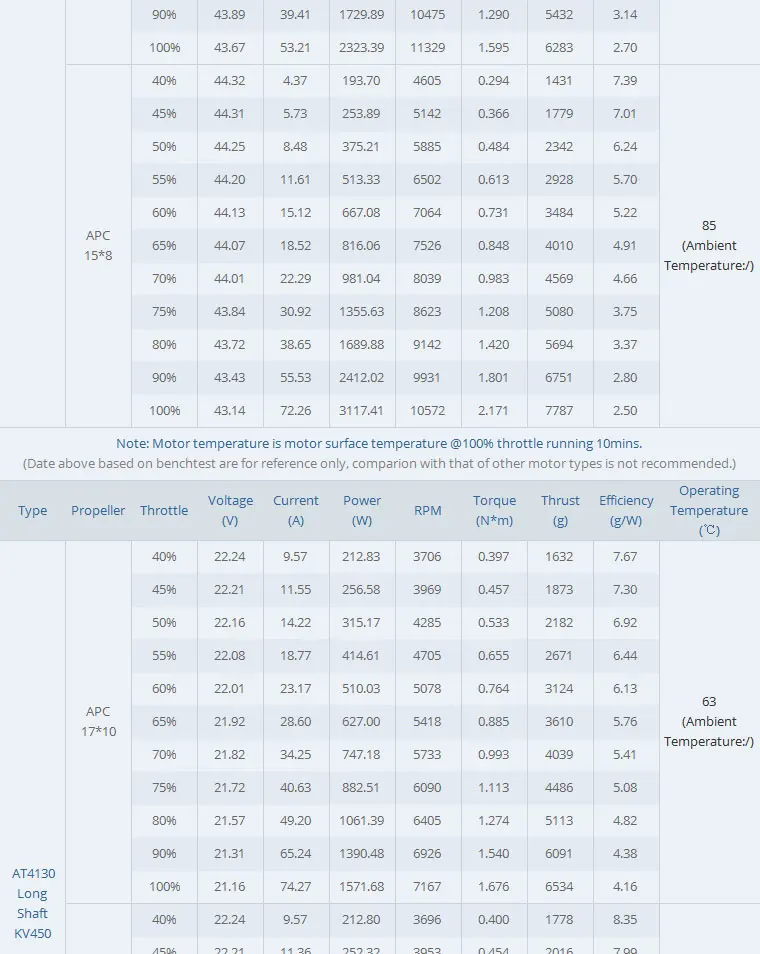Click the Type column header
The image size is (760, 954).
[x=32, y=510]
